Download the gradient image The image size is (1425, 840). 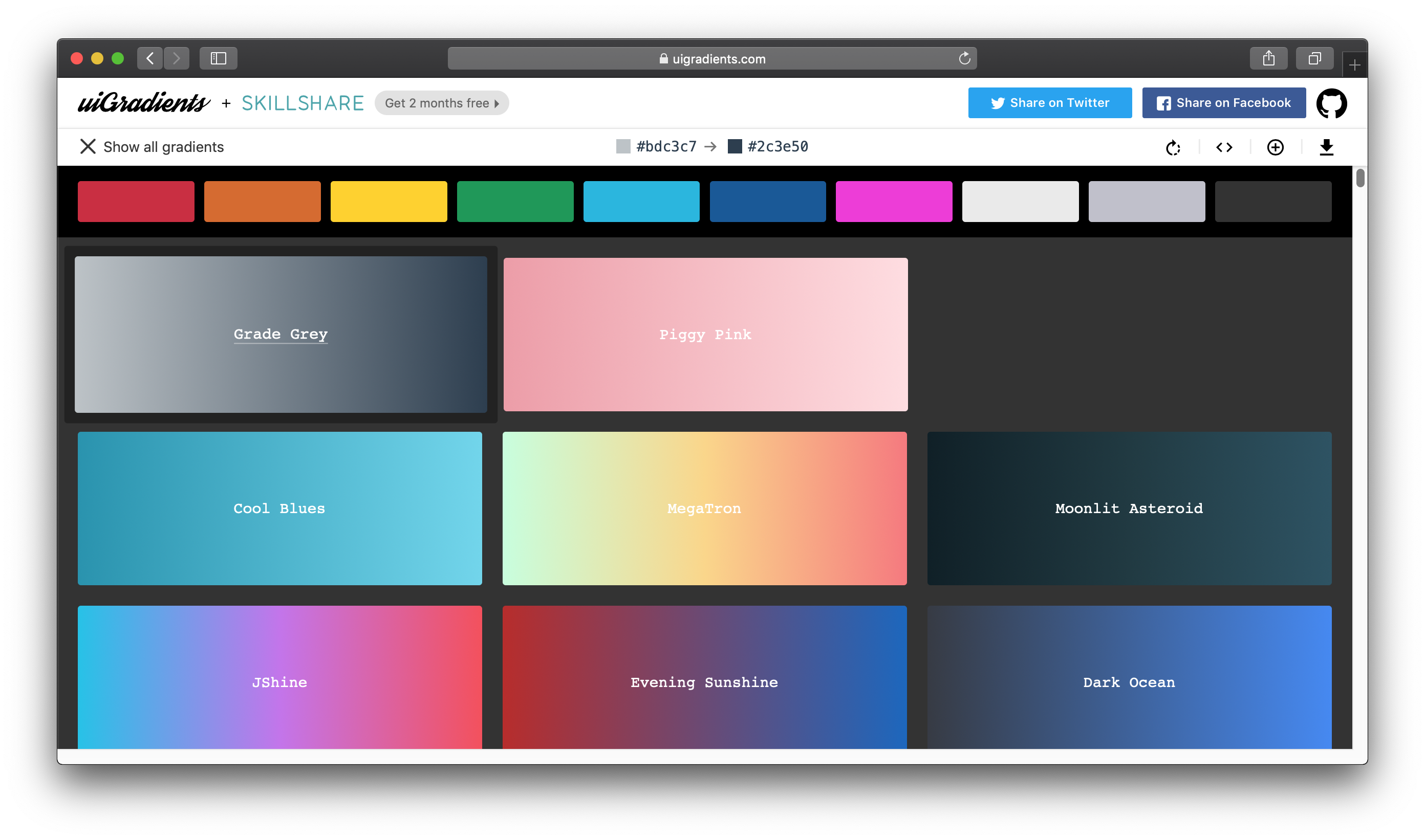click(1326, 147)
